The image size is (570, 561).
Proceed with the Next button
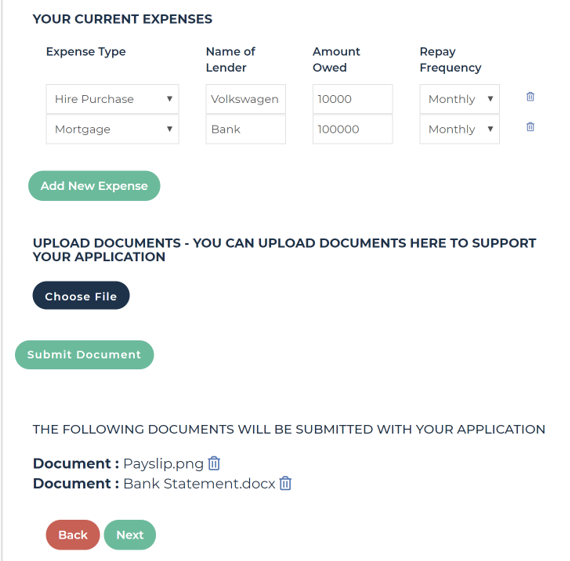tap(130, 535)
